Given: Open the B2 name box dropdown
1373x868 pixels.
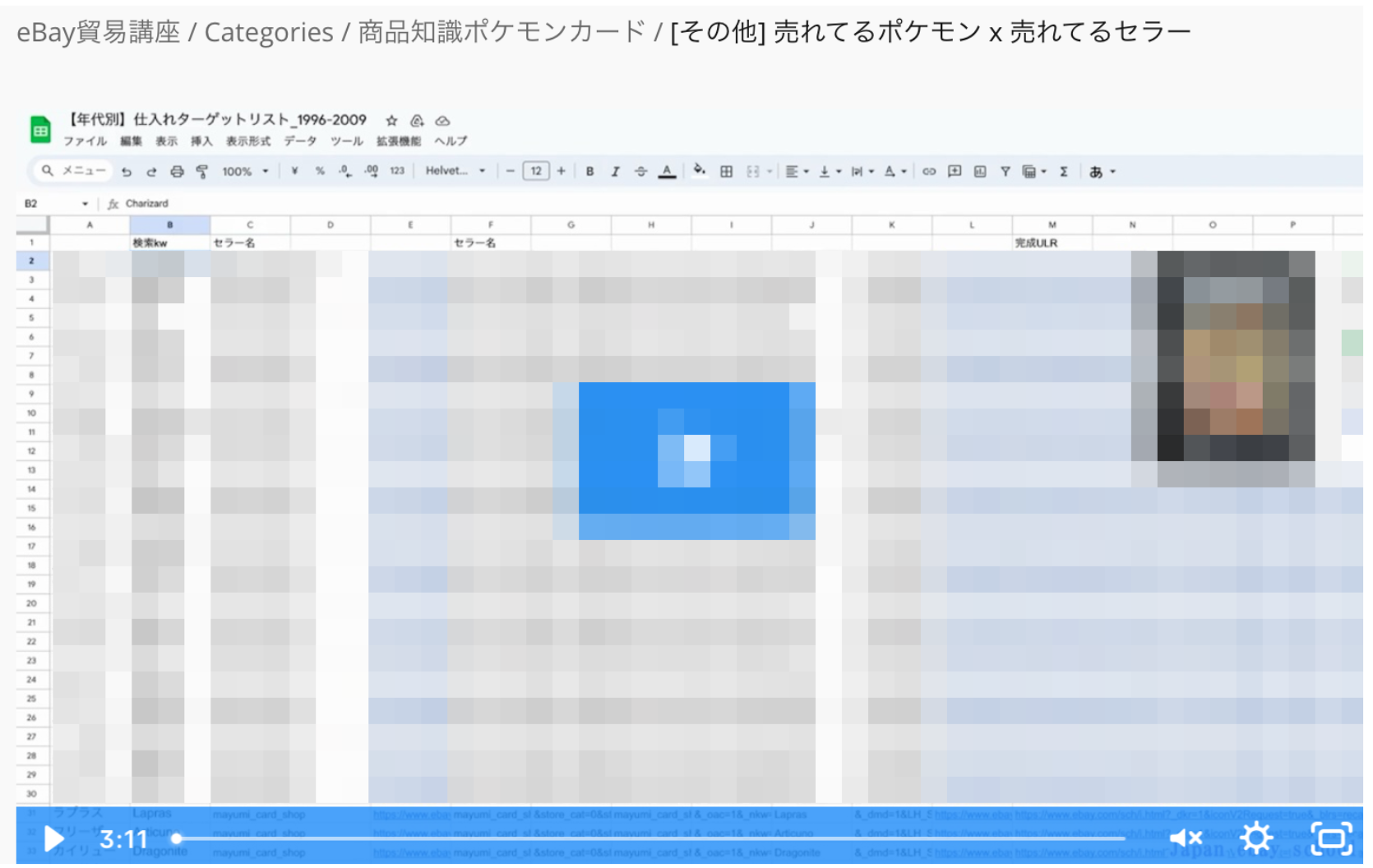Looking at the screenshot, I should click(85, 203).
